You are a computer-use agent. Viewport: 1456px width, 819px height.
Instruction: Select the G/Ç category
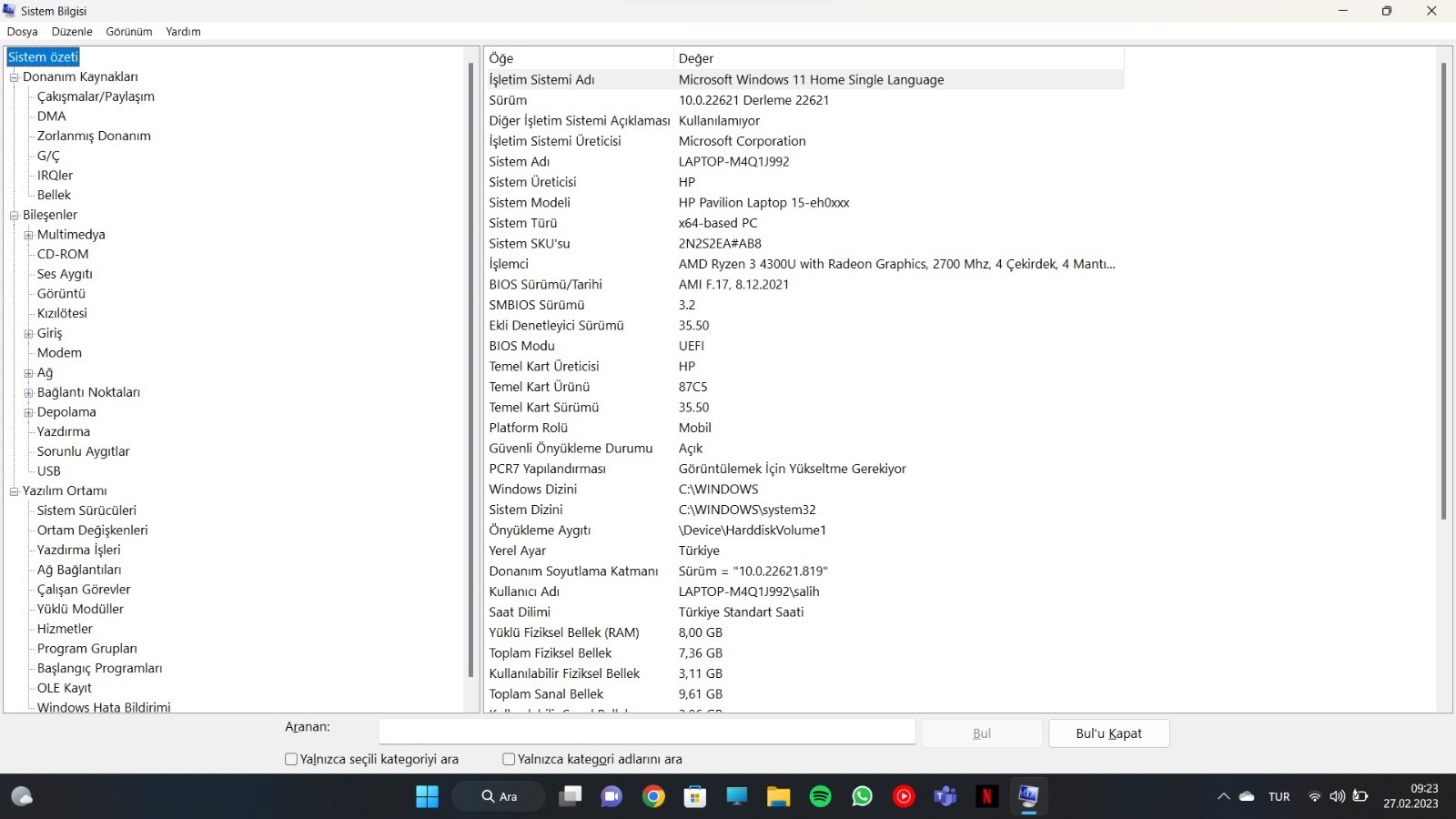(48, 156)
